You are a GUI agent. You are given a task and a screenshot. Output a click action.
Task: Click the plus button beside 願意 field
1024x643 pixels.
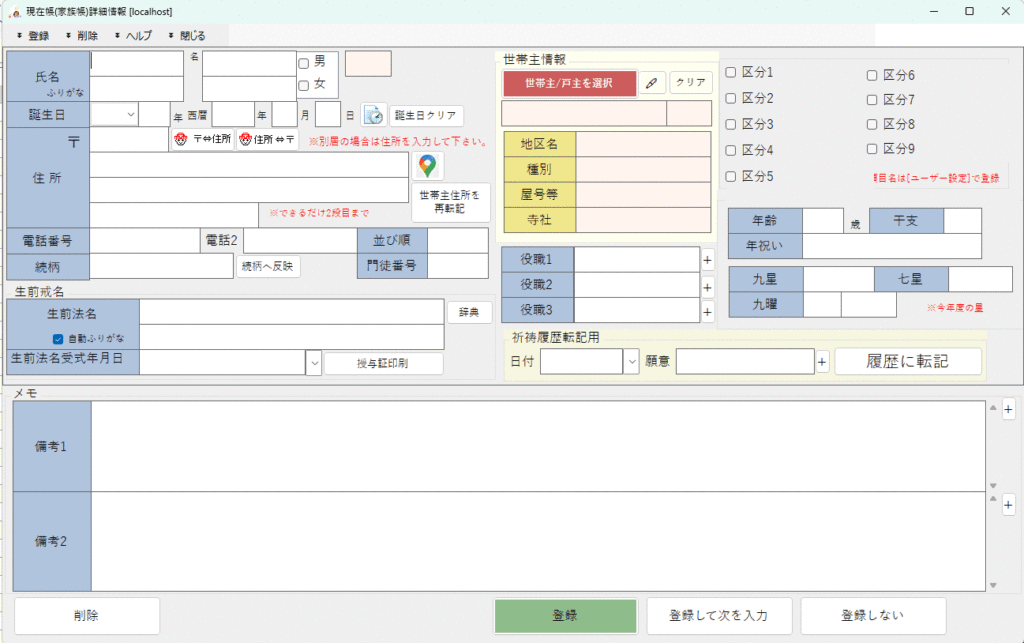pyautogui.click(x=822, y=362)
